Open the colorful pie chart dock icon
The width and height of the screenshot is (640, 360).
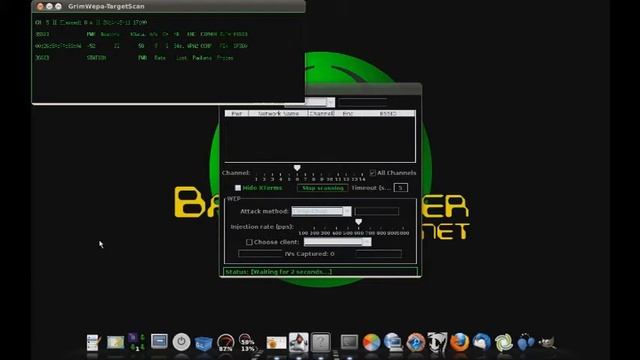[371, 342]
